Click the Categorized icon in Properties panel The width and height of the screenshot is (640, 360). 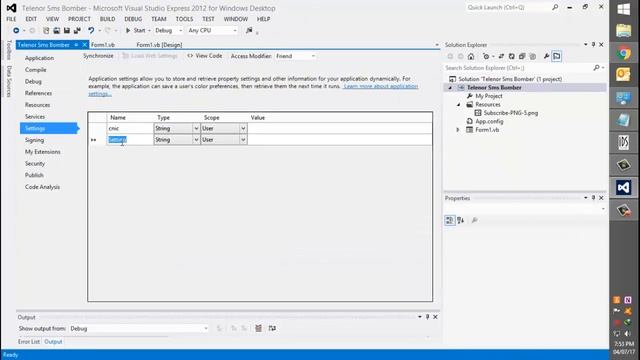pos(449,220)
